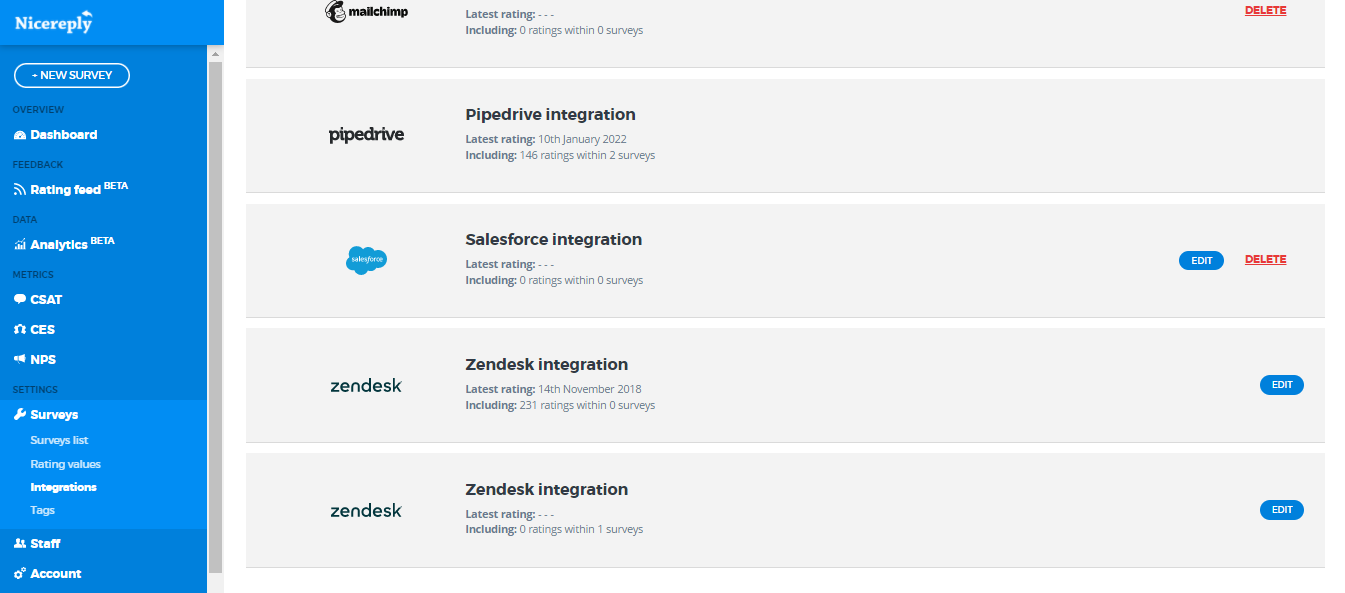The height and width of the screenshot is (593, 1345).
Task: Open the Surveys list submenu item
Action: click(x=59, y=440)
